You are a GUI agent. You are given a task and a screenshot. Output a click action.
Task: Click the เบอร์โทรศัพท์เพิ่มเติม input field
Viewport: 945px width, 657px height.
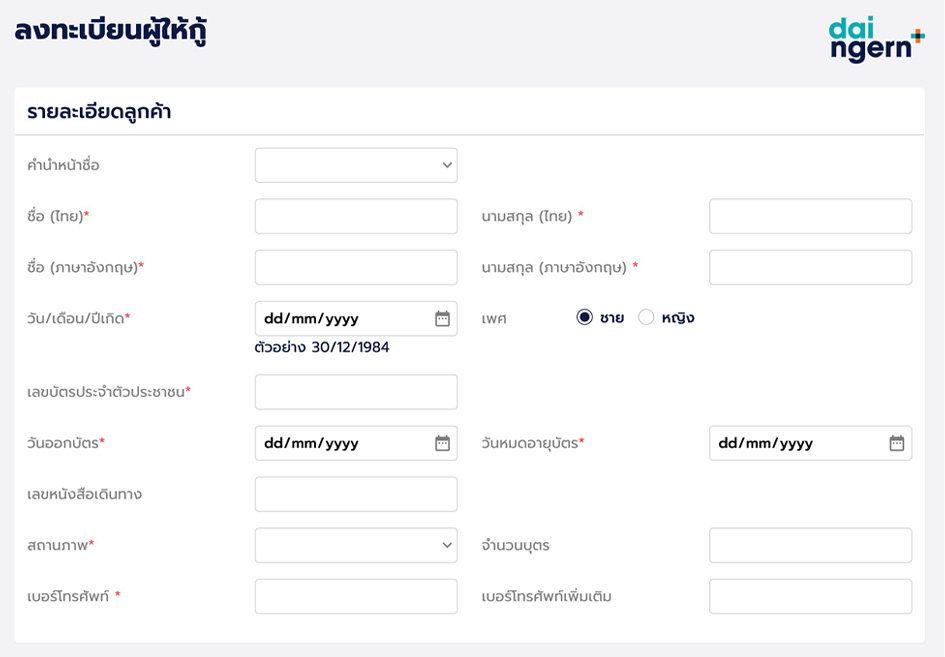(810, 596)
